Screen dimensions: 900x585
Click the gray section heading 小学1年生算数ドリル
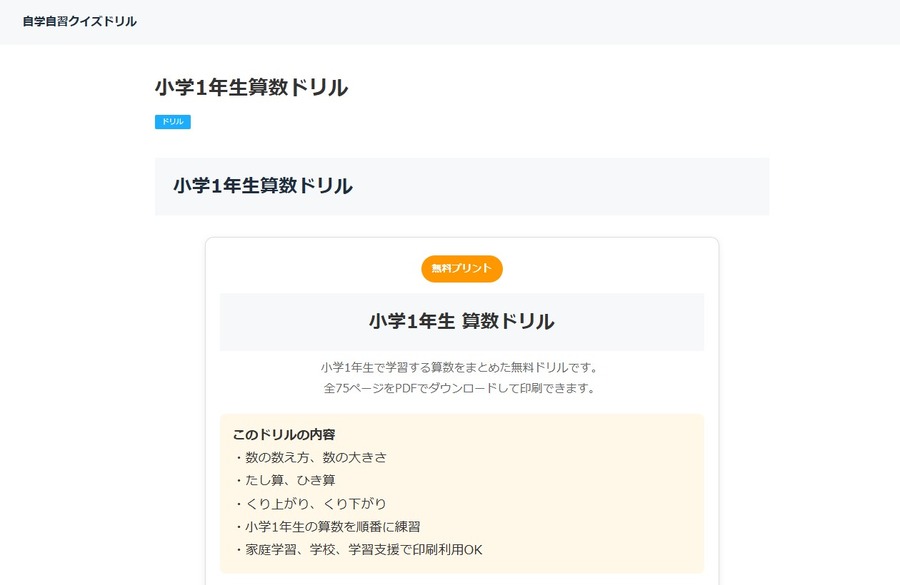tap(263, 186)
